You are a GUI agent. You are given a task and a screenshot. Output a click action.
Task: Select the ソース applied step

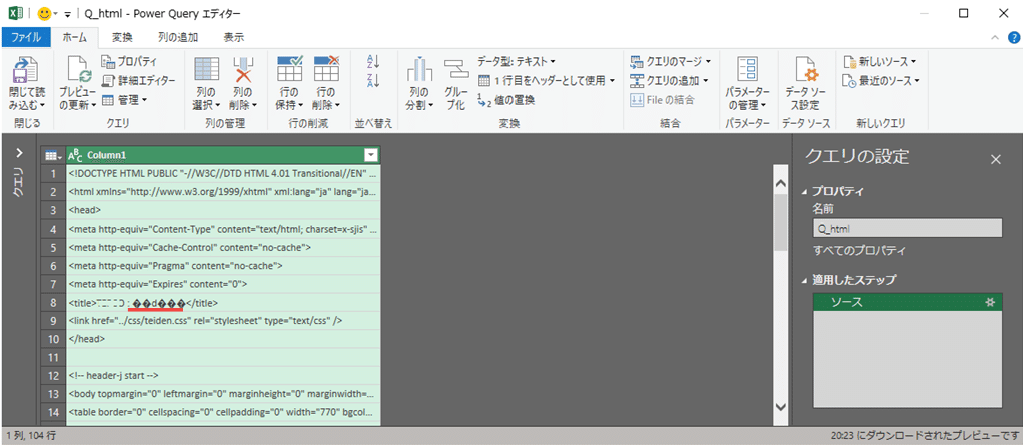tap(907, 302)
